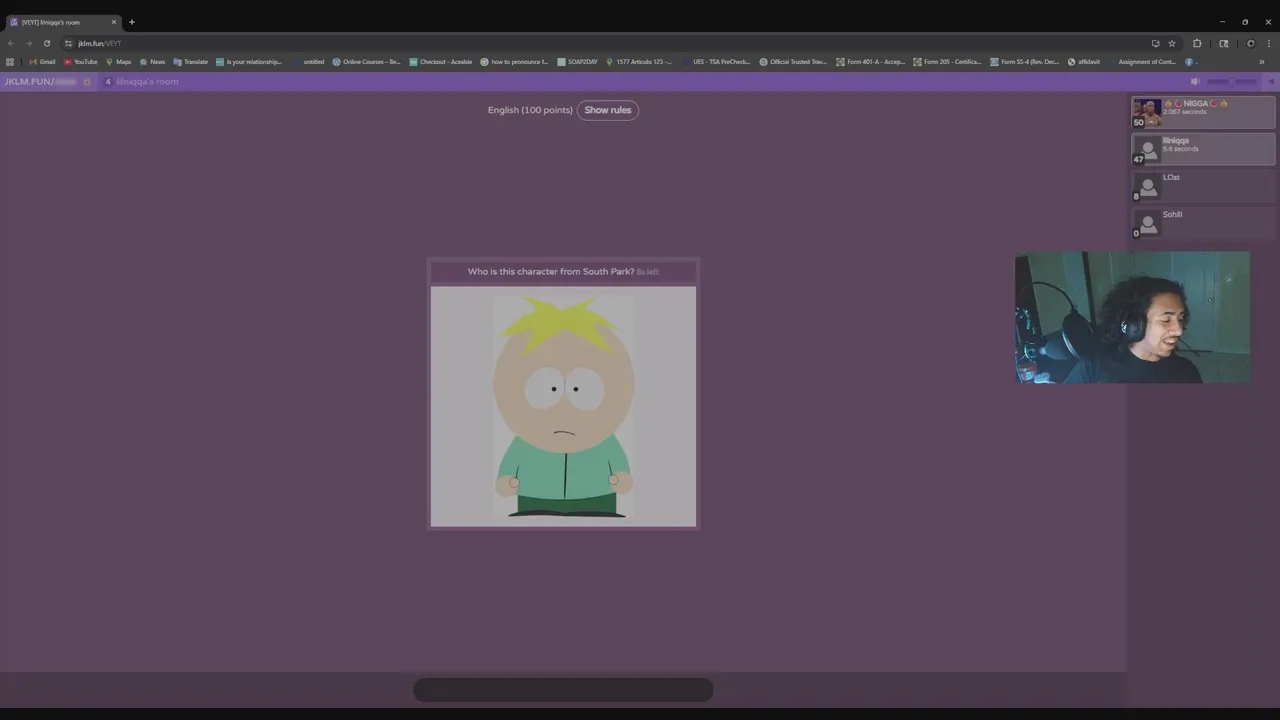Go back using browser back arrow

click(10, 43)
